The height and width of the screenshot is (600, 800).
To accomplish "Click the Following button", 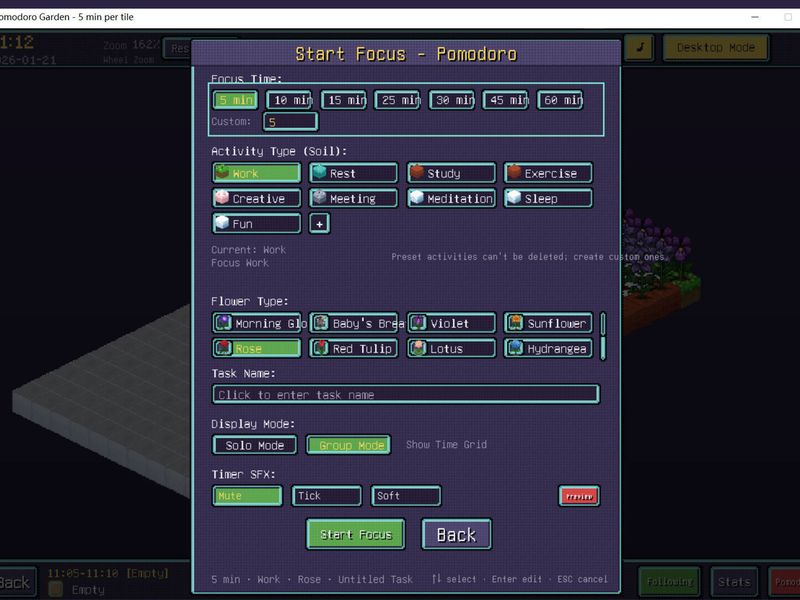I will pyautogui.click(x=669, y=582).
